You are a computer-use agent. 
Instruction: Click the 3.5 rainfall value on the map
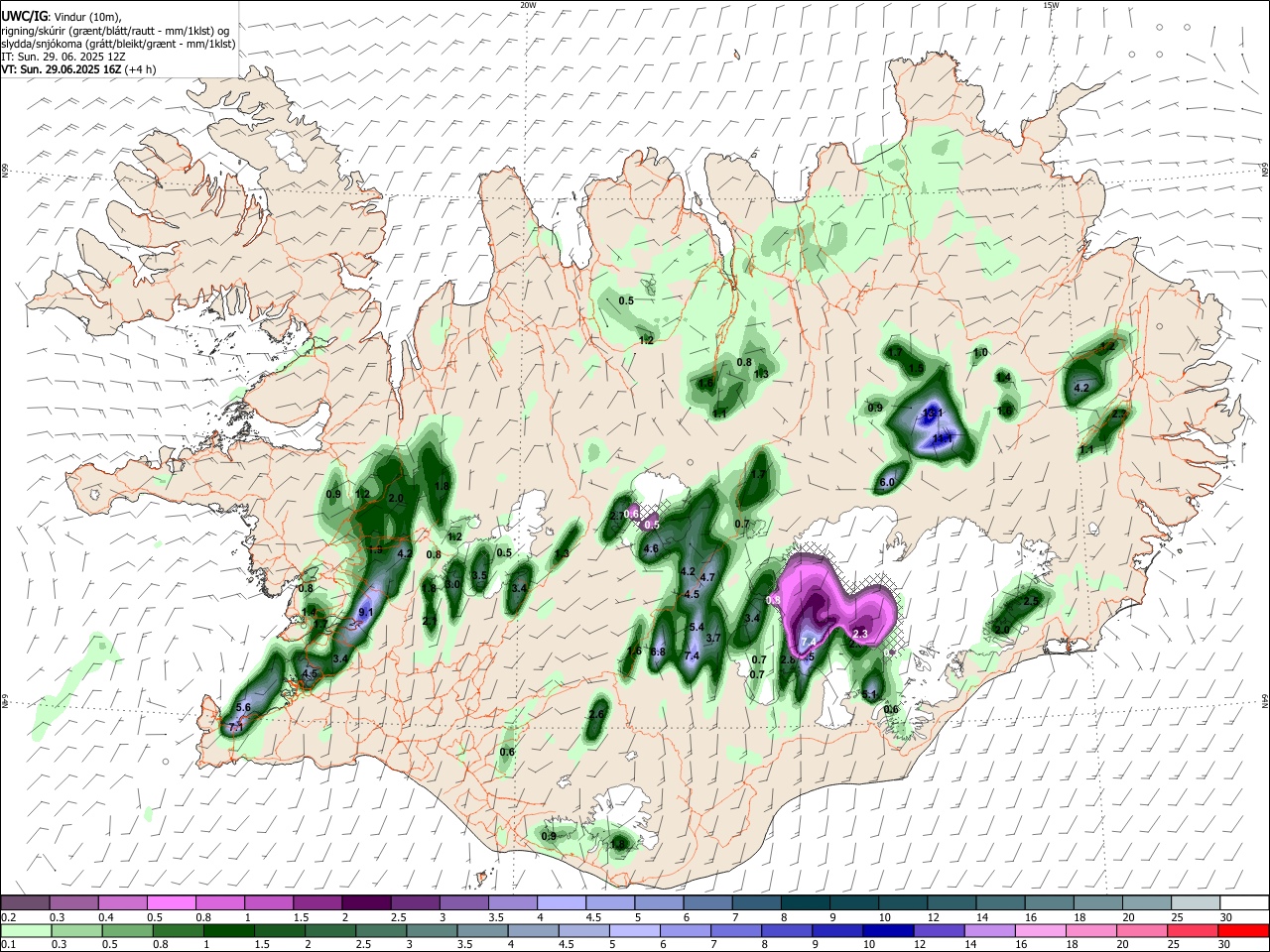pyautogui.click(x=479, y=576)
